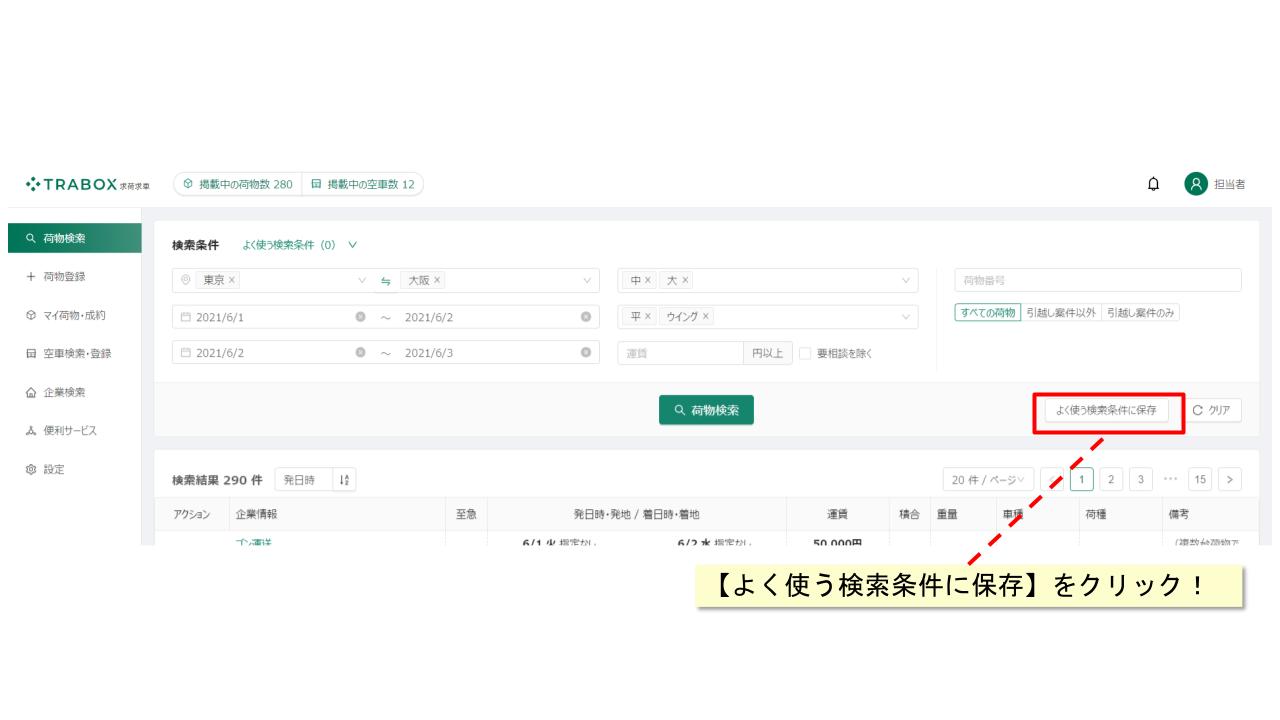
Task: Click よく使う検索条件に保存 button
Action: tap(1106, 410)
